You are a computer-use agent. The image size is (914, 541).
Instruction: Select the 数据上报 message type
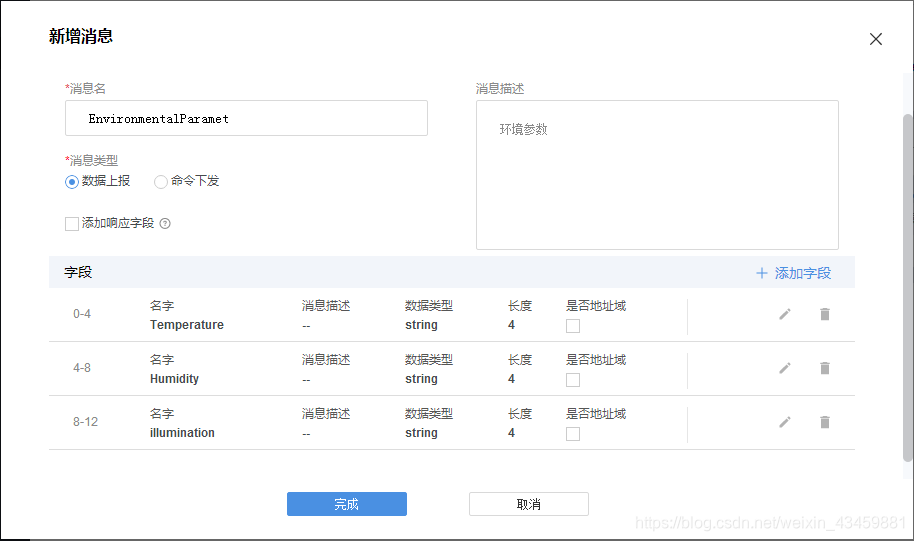pos(72,182)
